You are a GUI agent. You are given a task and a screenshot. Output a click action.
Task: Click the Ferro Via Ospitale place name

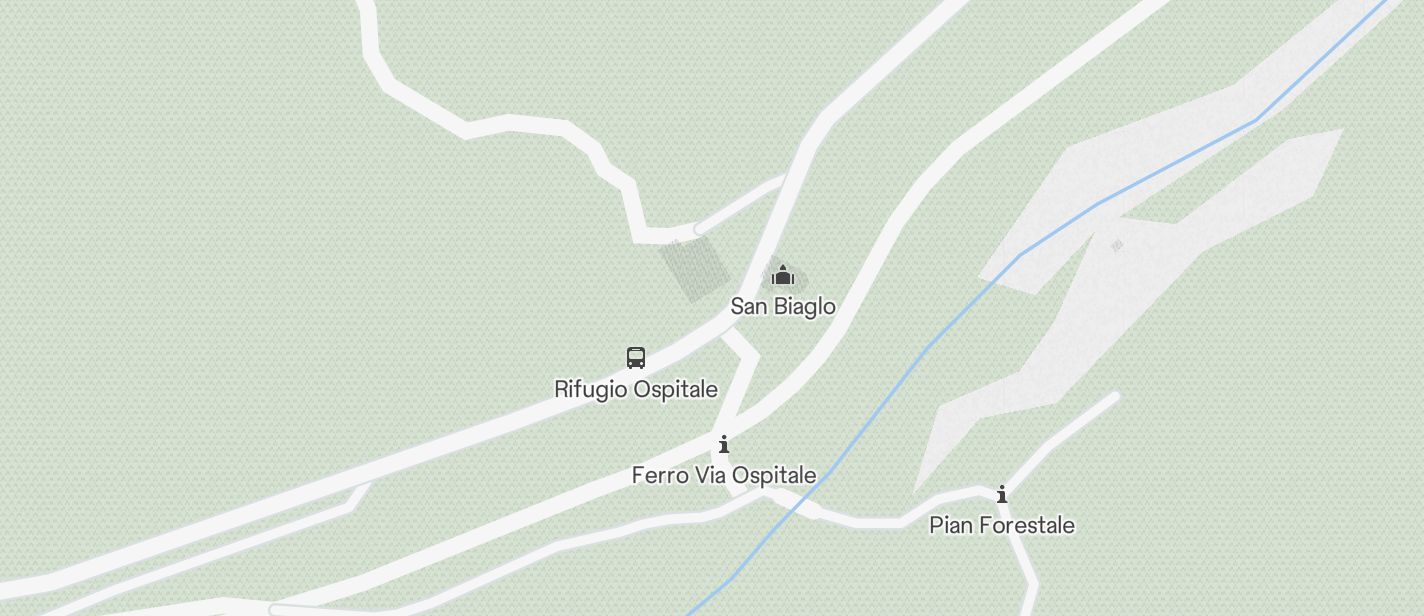[724, 475]
